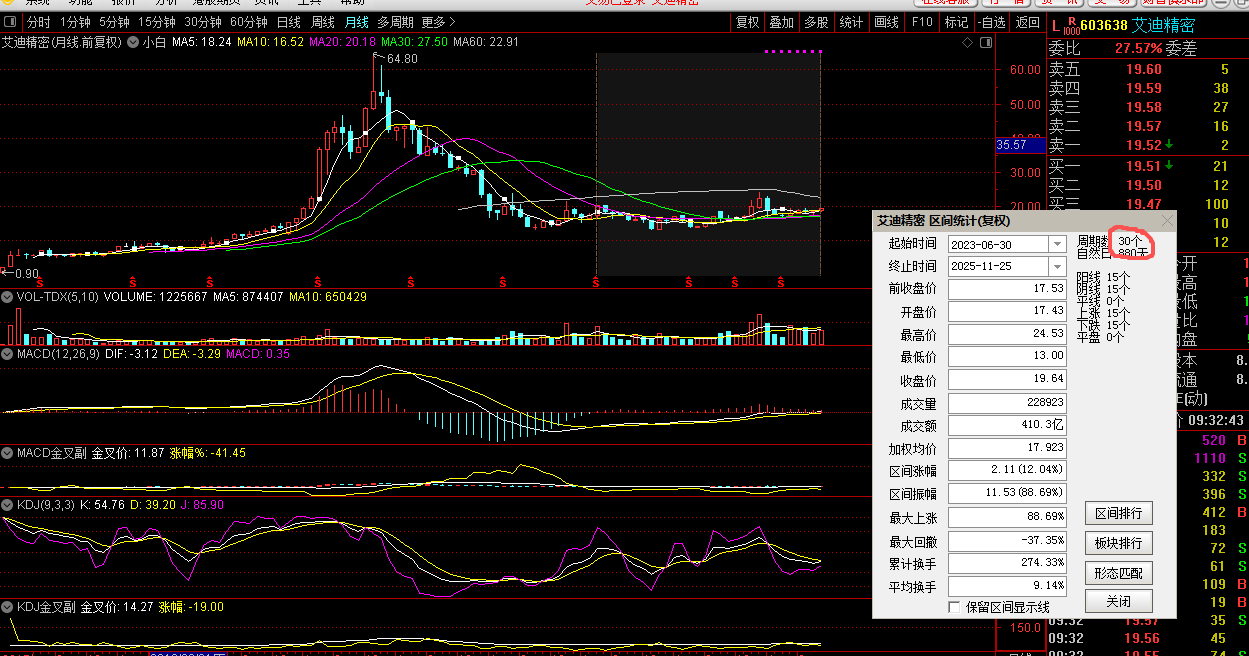Image resolution: width=1249 pixels, height=656 pixels.
Task: Click the arrow icon next to KDJ(9,3,3)
Action: (x=8, y=505)
